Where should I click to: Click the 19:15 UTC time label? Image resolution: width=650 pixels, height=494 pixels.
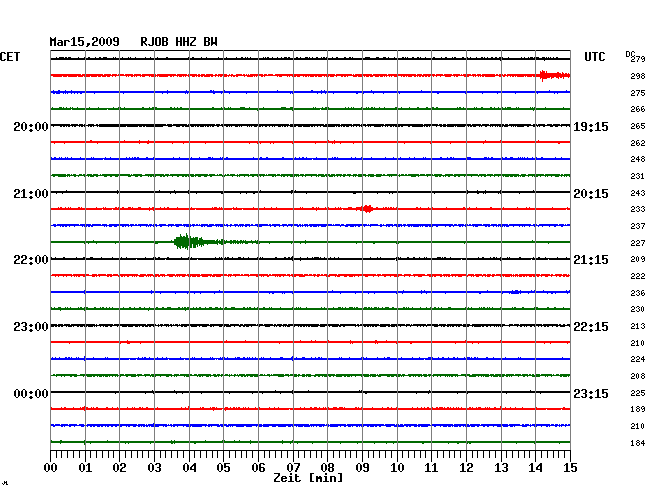tap(591, 126)
